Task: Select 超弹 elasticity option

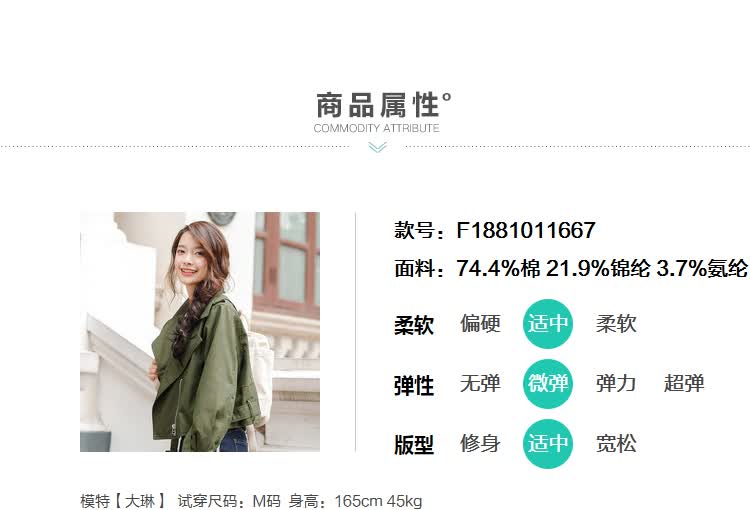Action: click(684, 384)
